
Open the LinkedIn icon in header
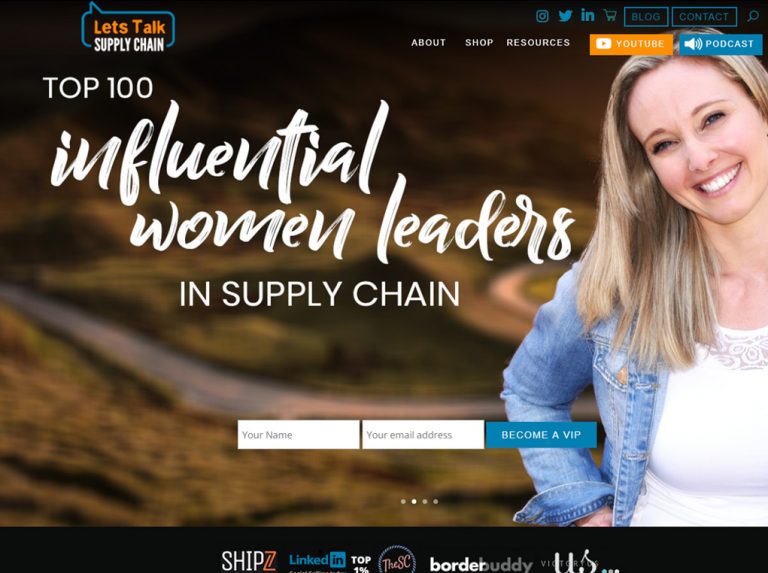(588, 15)
